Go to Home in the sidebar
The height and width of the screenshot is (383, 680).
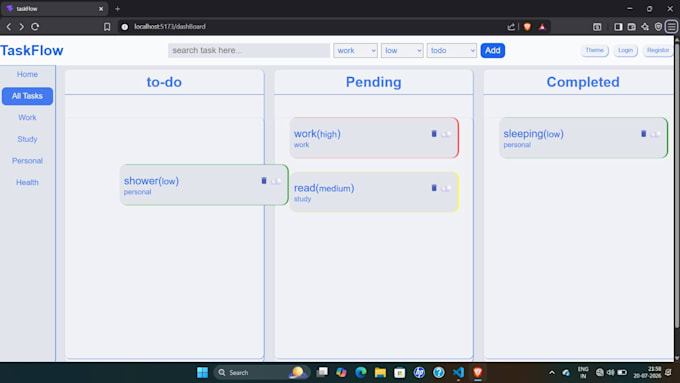[x=27, y=74]
